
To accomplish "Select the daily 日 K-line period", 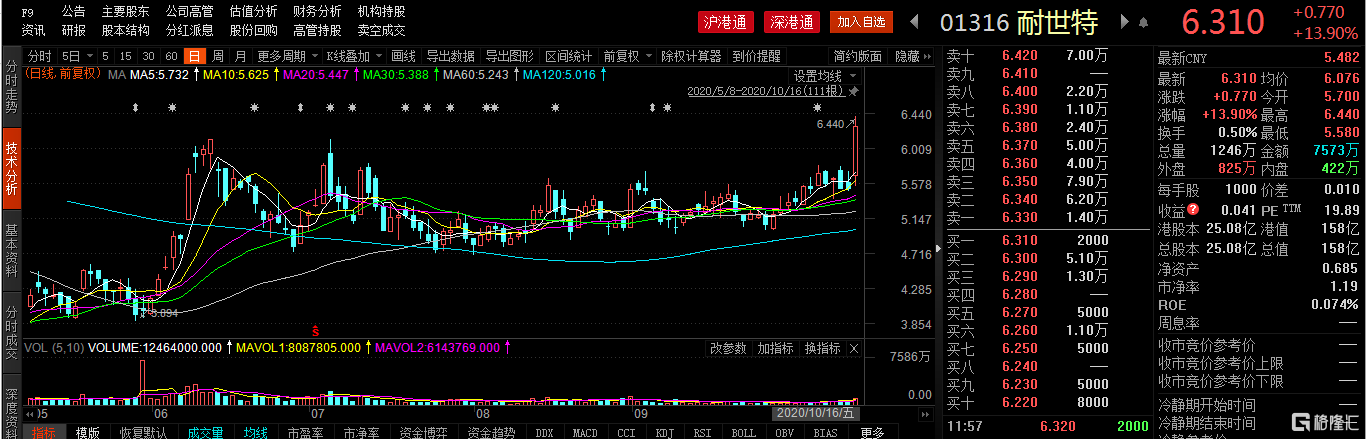I will (x=195, y=56).
